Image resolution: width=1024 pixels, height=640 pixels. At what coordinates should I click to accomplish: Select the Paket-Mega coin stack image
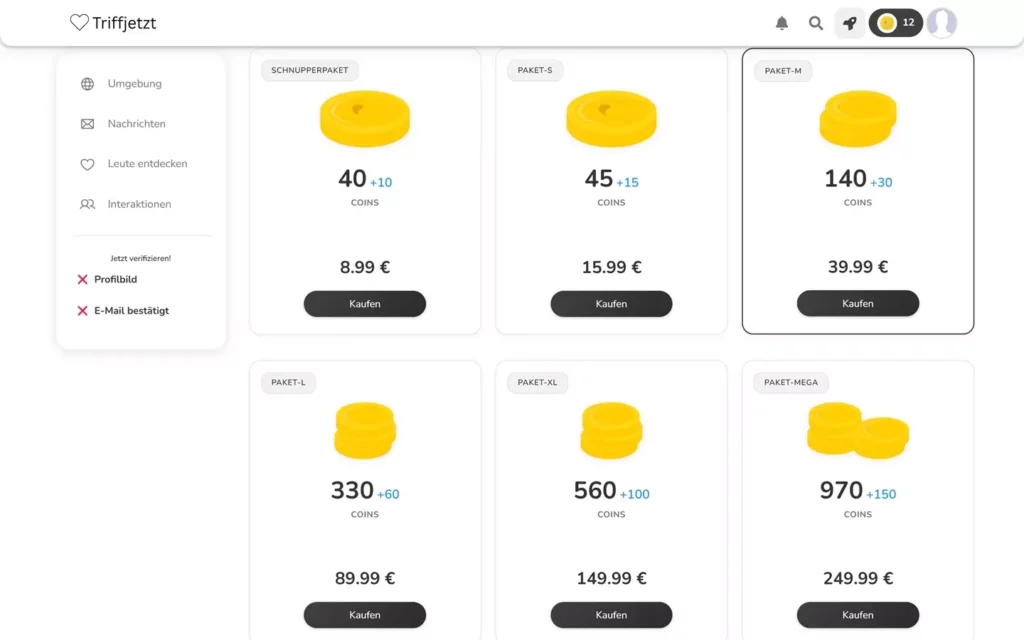[858, 430]
